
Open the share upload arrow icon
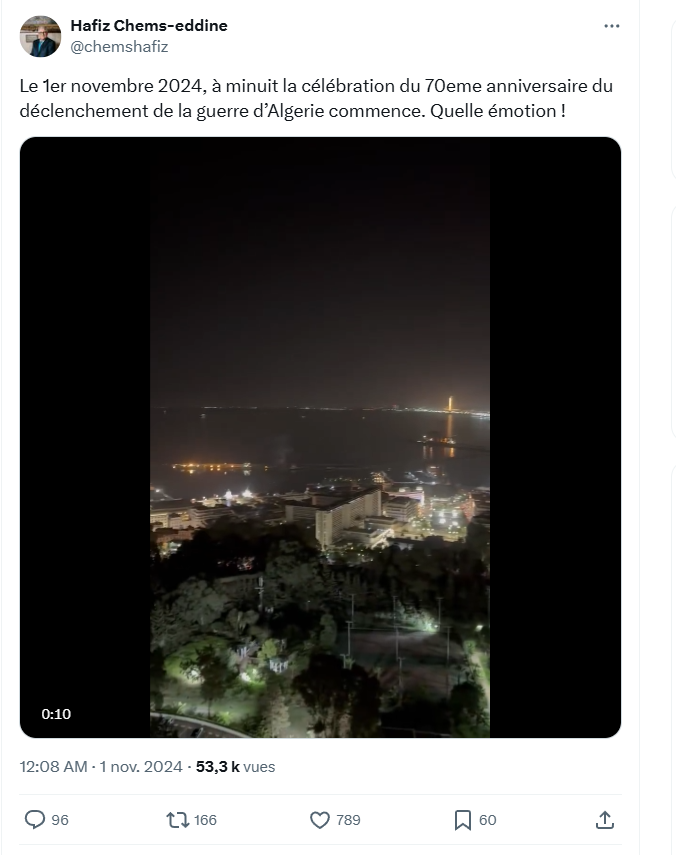pos(605,819)
